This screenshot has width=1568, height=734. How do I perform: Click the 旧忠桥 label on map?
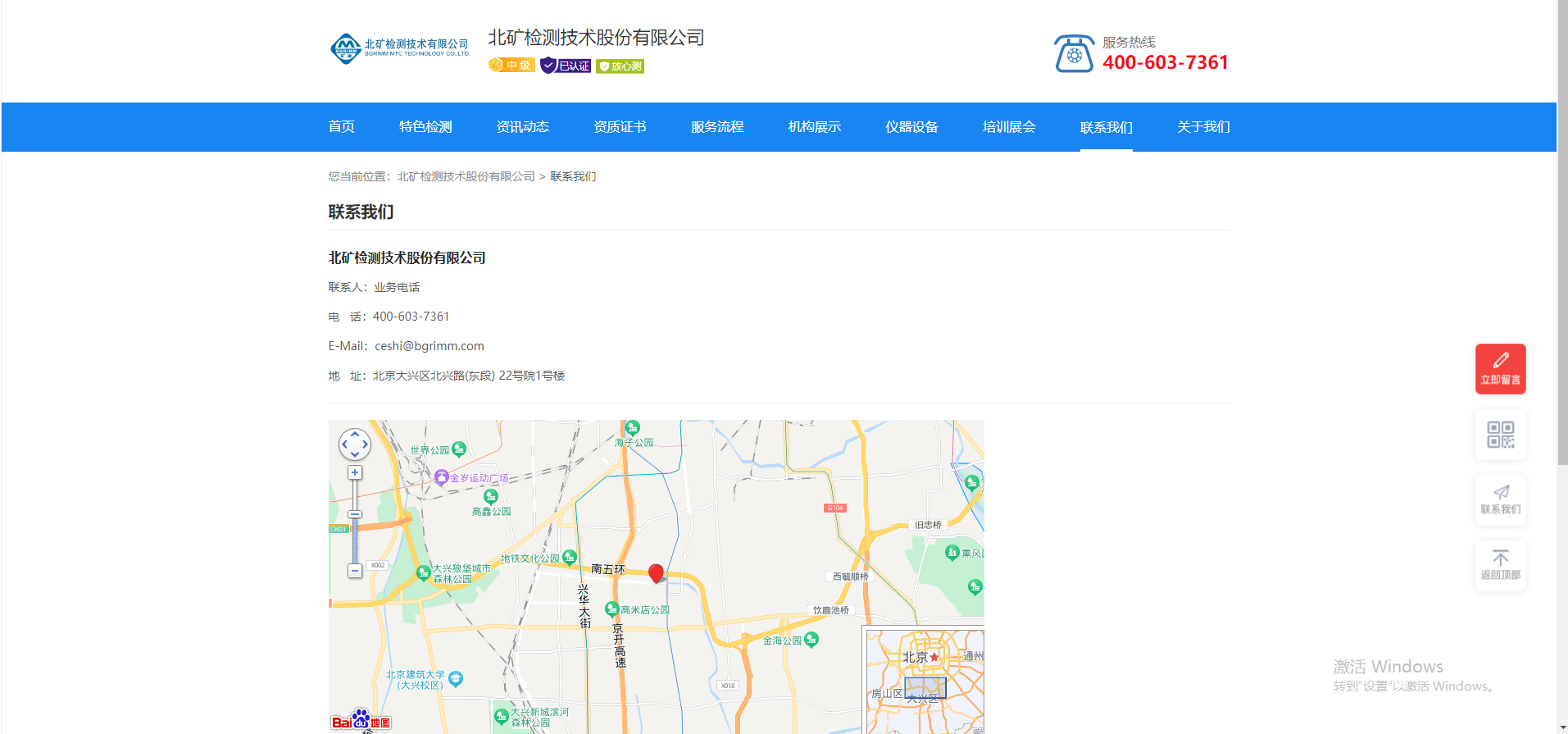pos(928,525)
